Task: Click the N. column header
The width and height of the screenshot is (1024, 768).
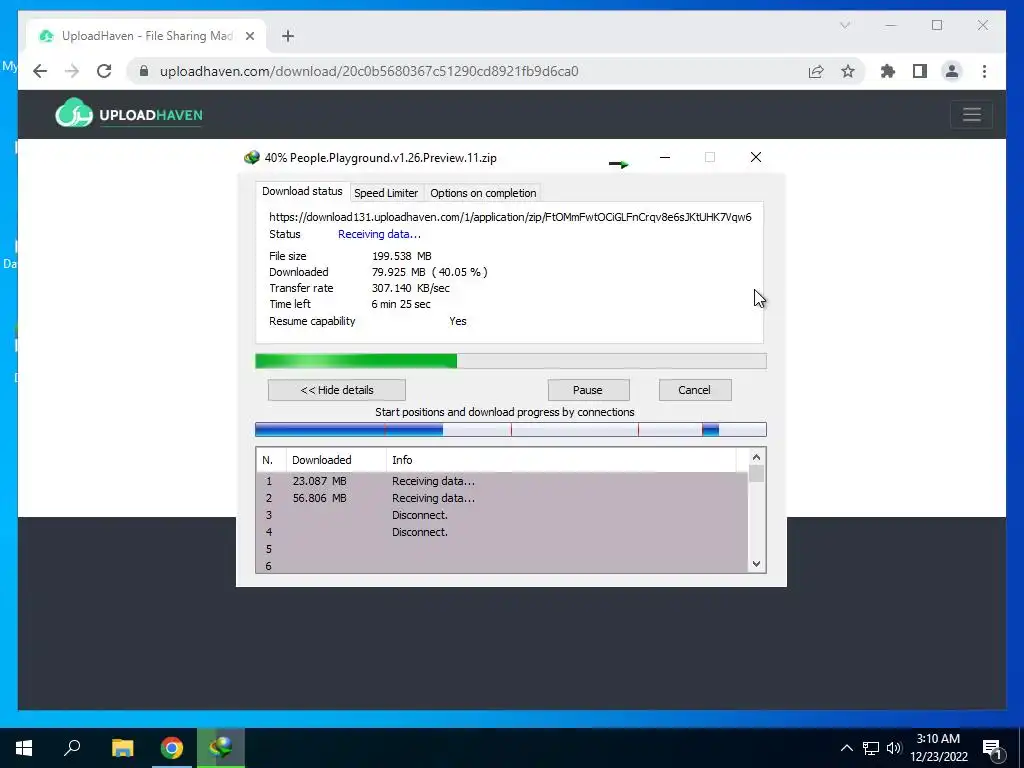Action: (x=271, y=460)
